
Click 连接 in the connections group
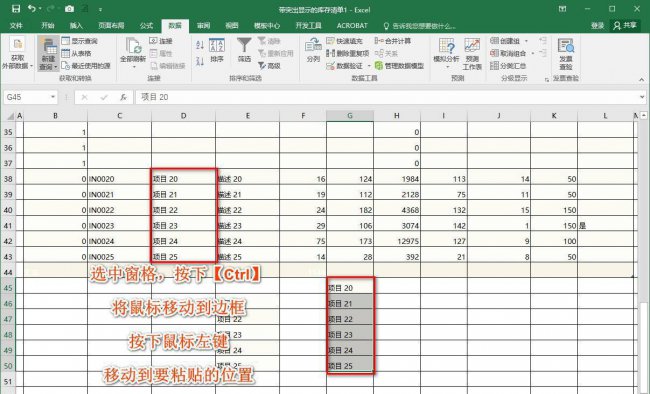click(x=161, y=41)
